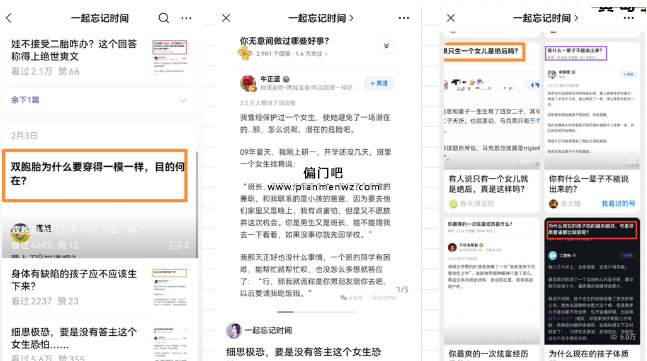Open search in the left panel

(164, 18)
